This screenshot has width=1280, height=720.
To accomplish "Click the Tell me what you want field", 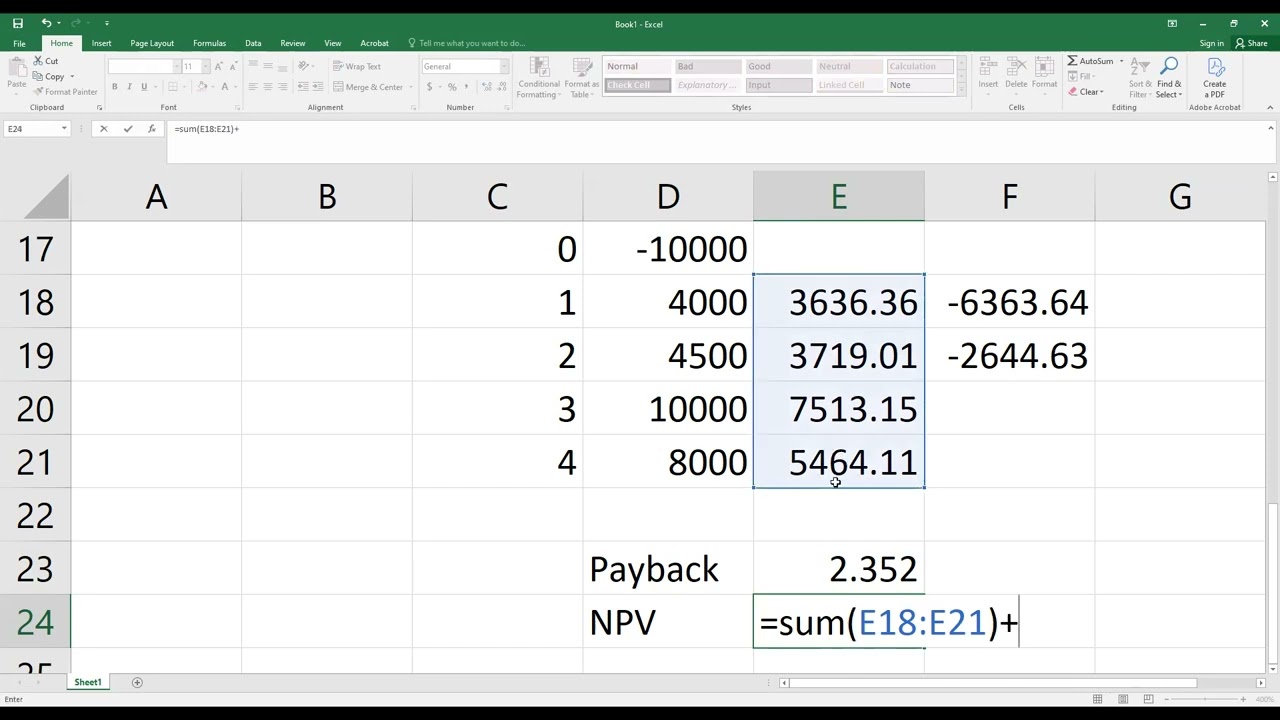I will pos(466,43).
